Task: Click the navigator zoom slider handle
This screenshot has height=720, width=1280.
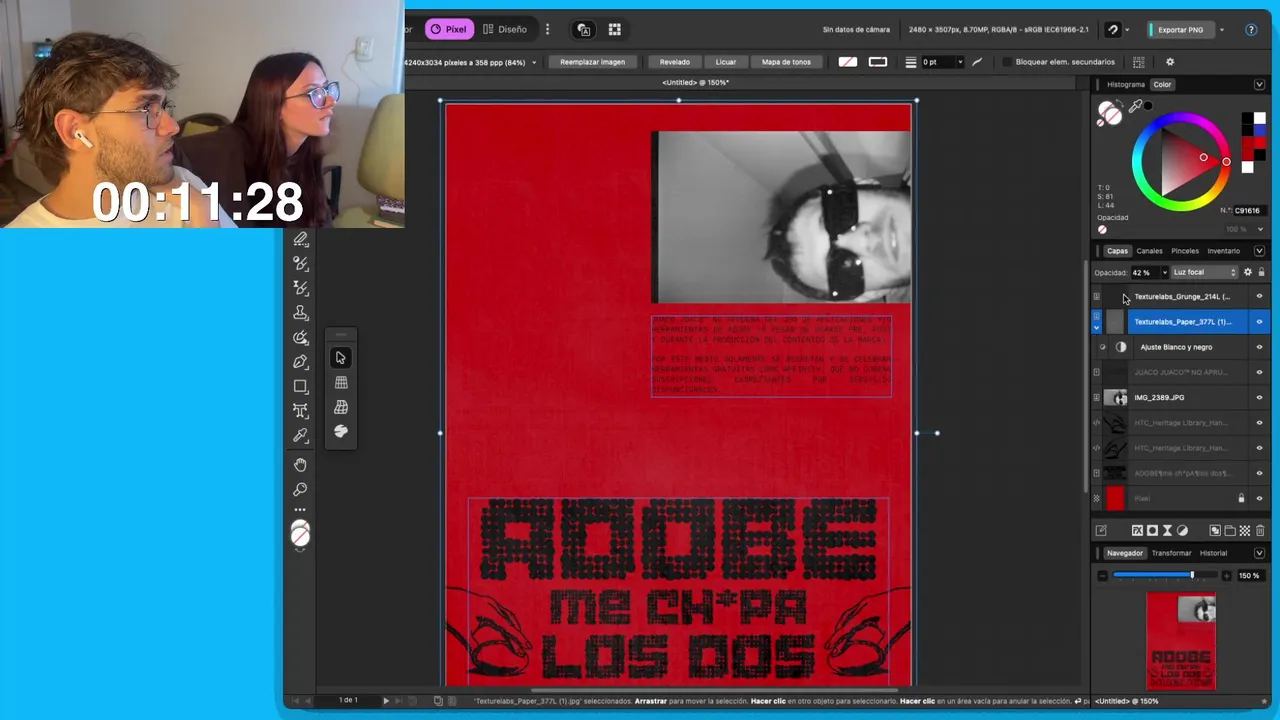Action: pos(1192,575)
